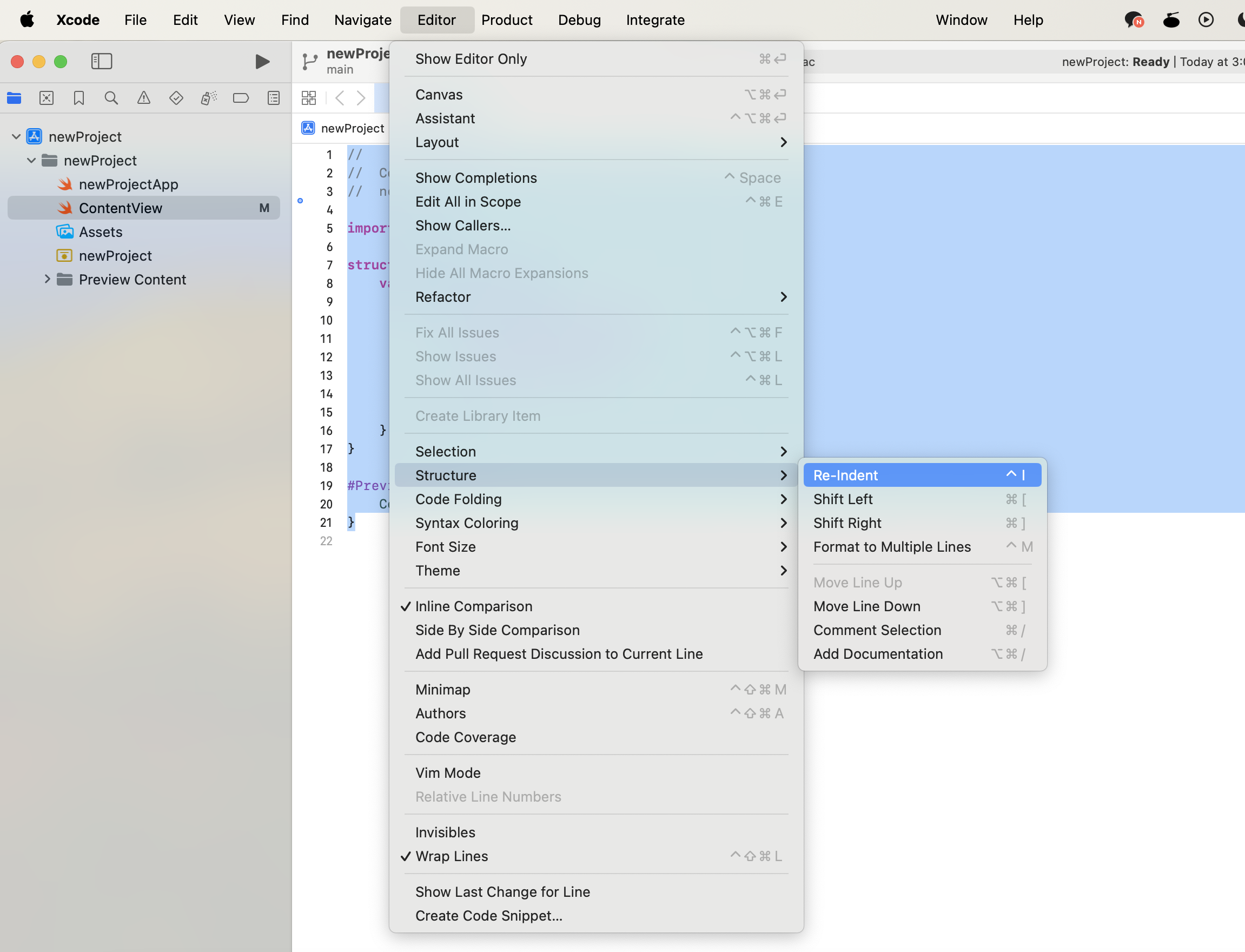Open the Debug menu
This screenshot has height=952, width=1245.
coord(579,20)
